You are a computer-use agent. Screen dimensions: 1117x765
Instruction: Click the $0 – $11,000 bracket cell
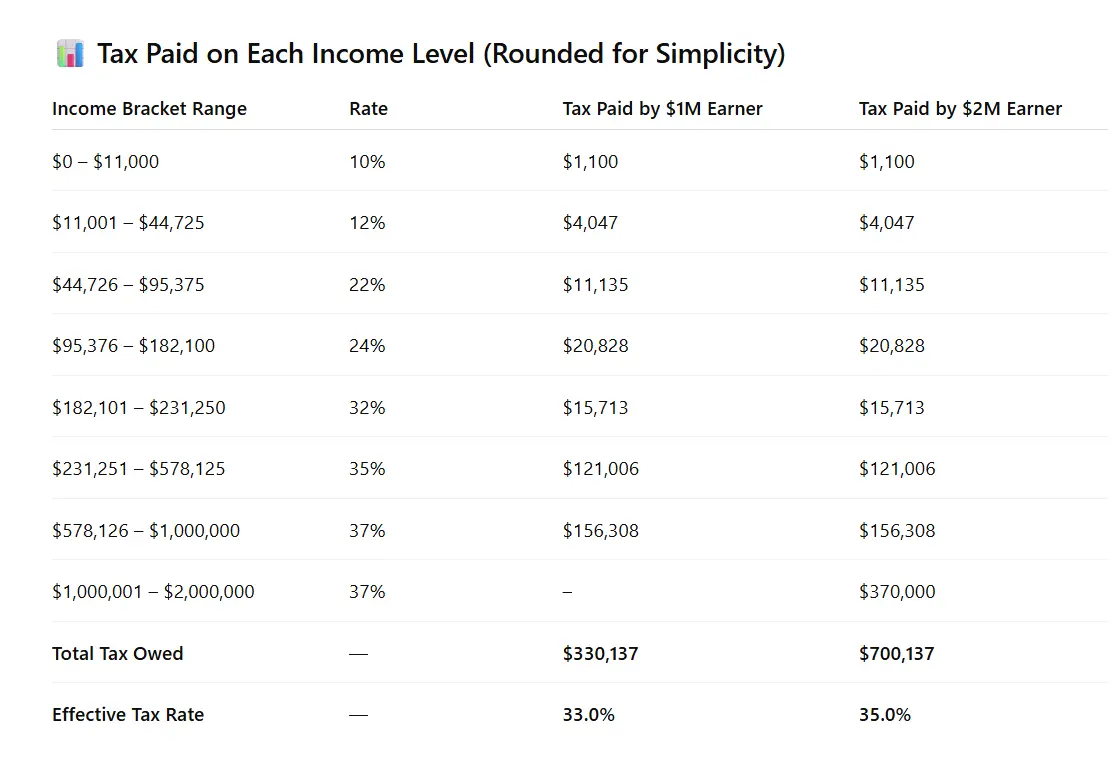[105, 162]
